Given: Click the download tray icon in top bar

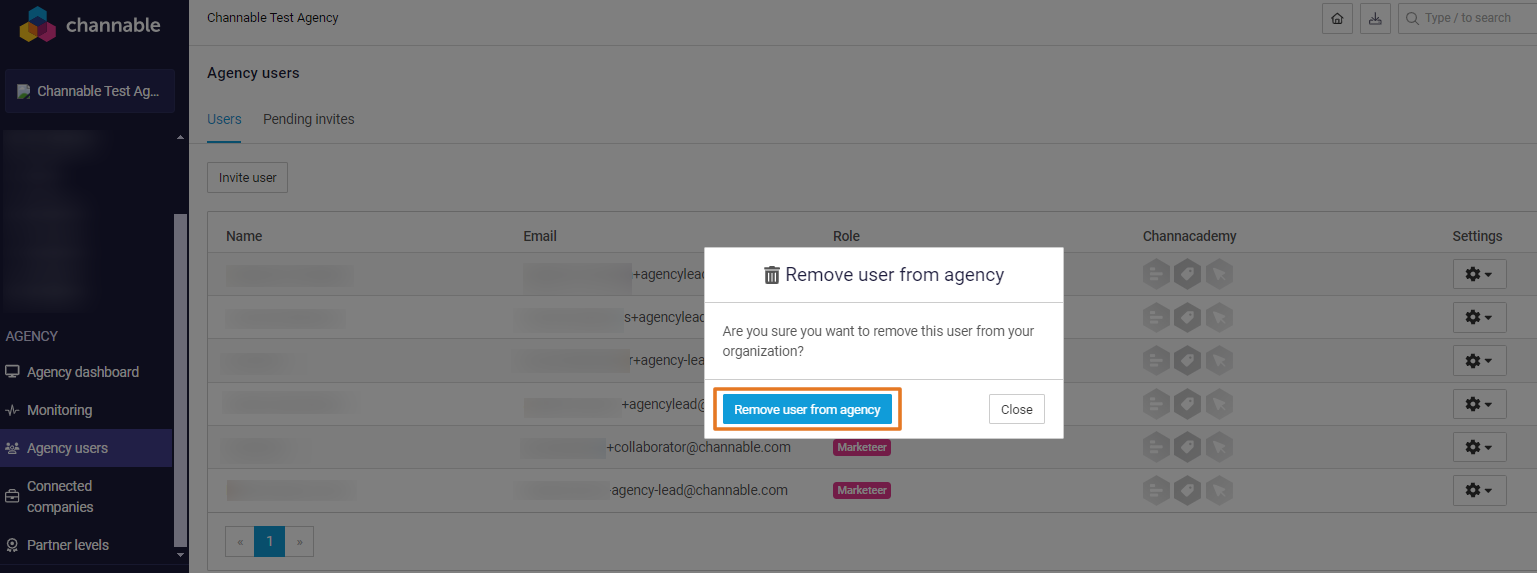Looking at the screenshot, I should [x=1375, y=19].
